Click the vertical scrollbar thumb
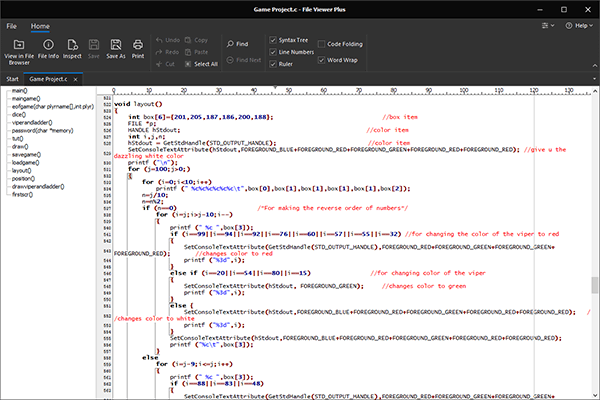Image resolution: width=600 pixels, height=400 pixels. [595, 285]
